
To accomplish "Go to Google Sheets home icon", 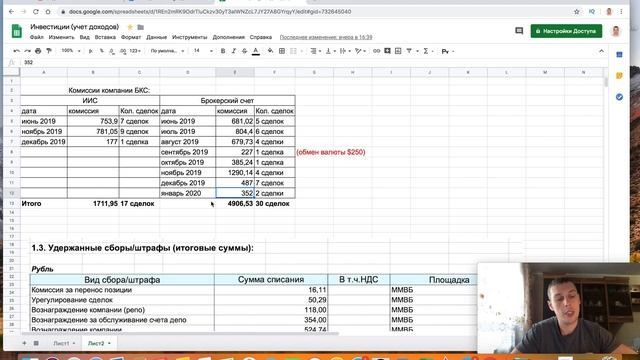I will (16, 31).
